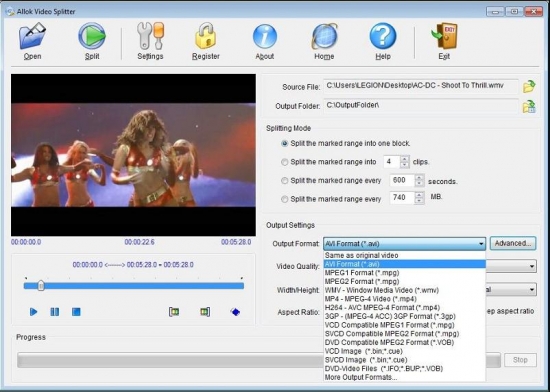550x392 pixels.
Task: Click the clips count stepper arrows
Action: click(x=405, y=162)
